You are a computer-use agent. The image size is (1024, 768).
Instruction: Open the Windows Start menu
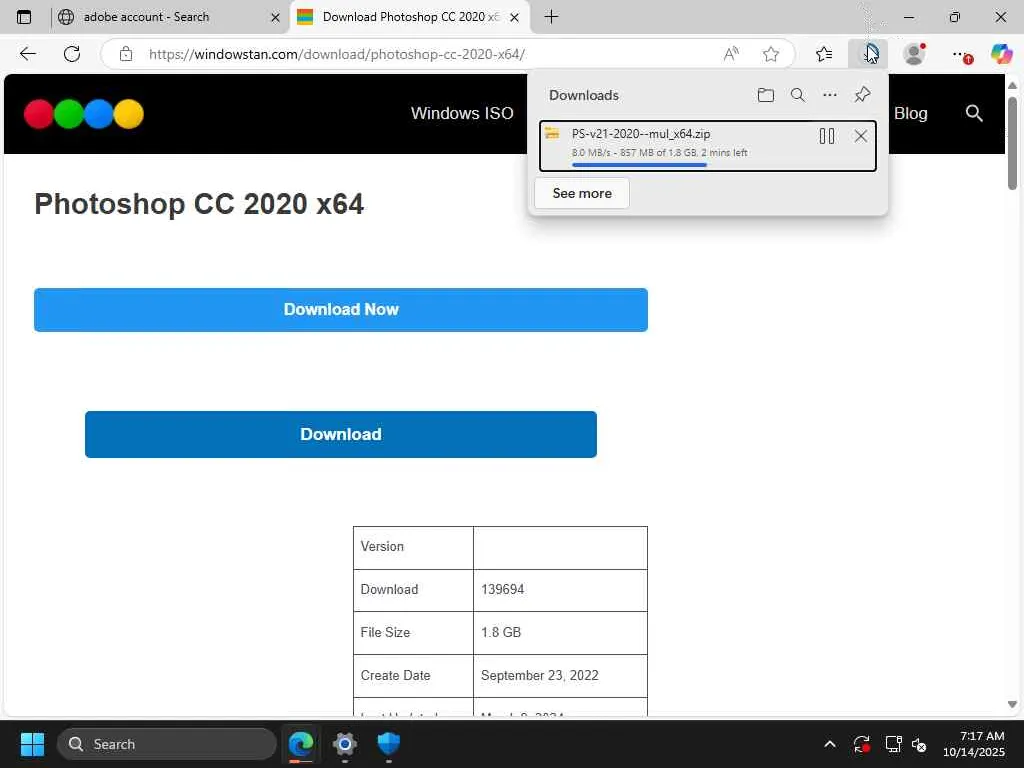[x=32, y=744]
